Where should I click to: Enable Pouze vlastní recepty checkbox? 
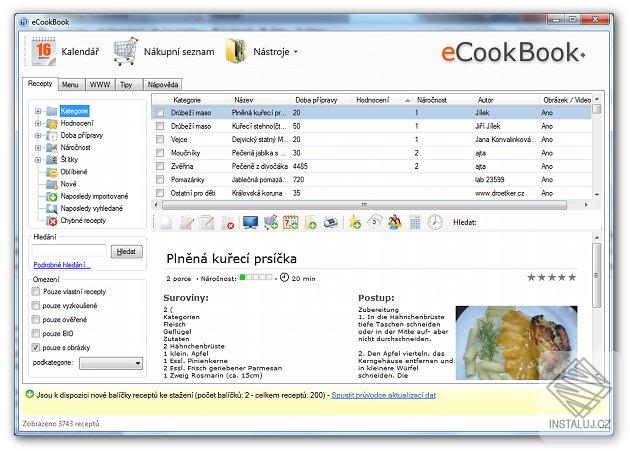(36, 291)
